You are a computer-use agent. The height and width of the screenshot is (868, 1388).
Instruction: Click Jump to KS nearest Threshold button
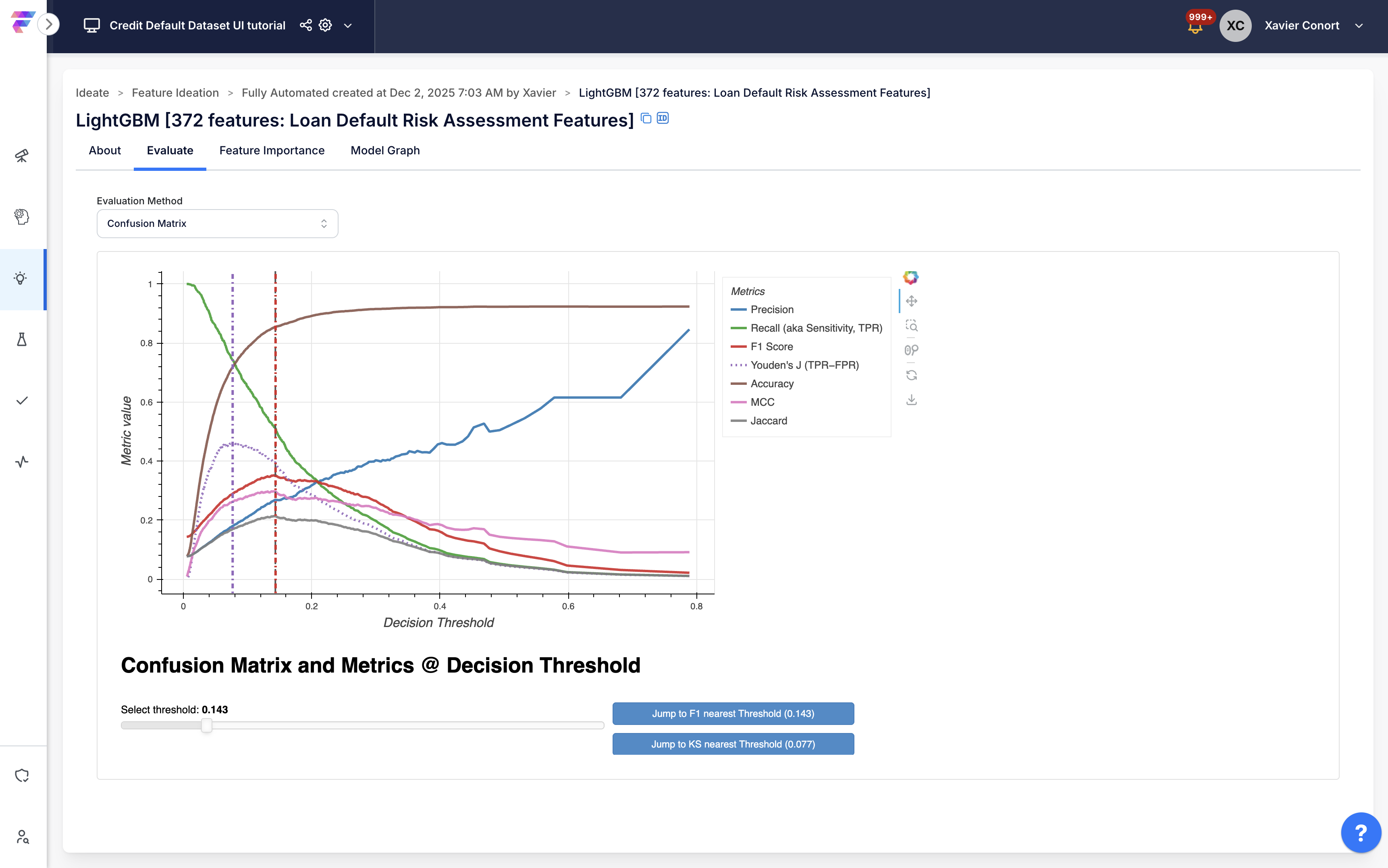[x=732, y=744]
